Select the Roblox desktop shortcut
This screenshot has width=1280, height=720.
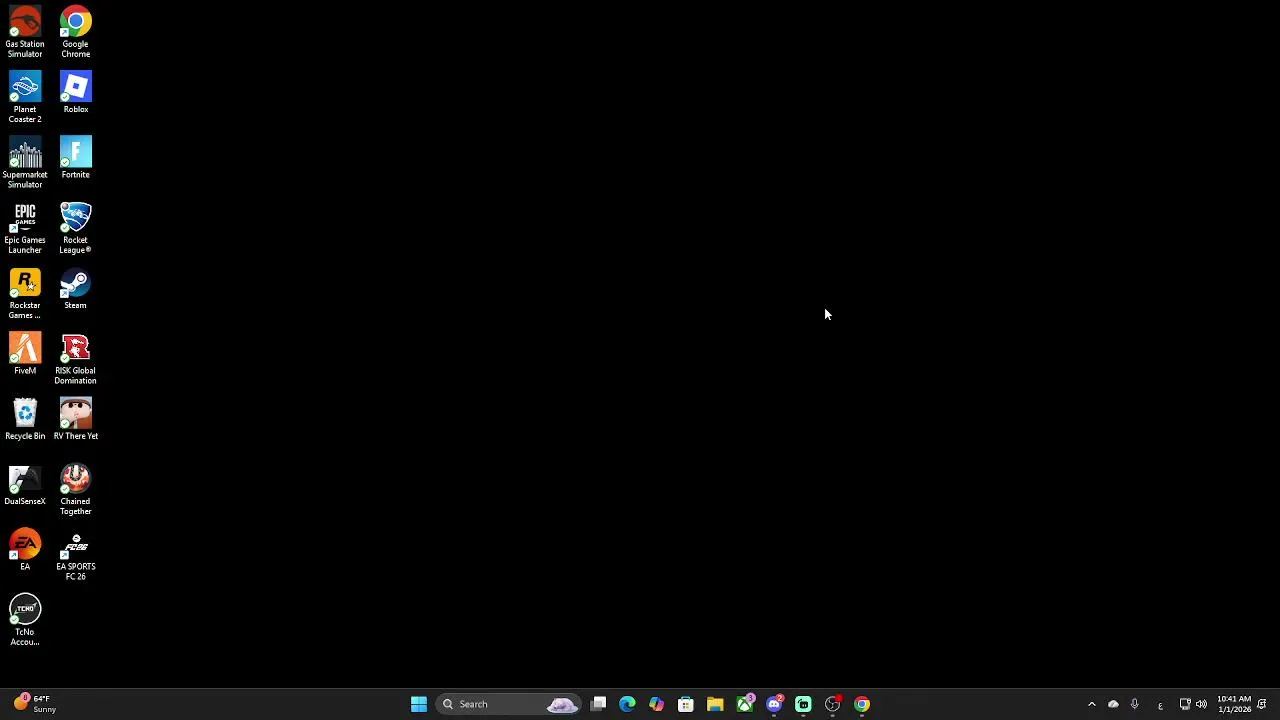(75, 92)
